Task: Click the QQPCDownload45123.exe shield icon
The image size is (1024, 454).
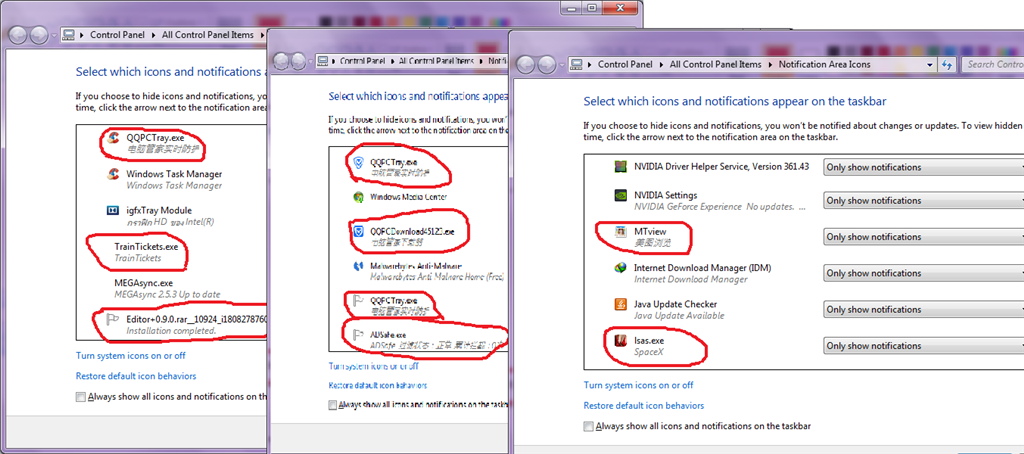Action: pos(358,231)
